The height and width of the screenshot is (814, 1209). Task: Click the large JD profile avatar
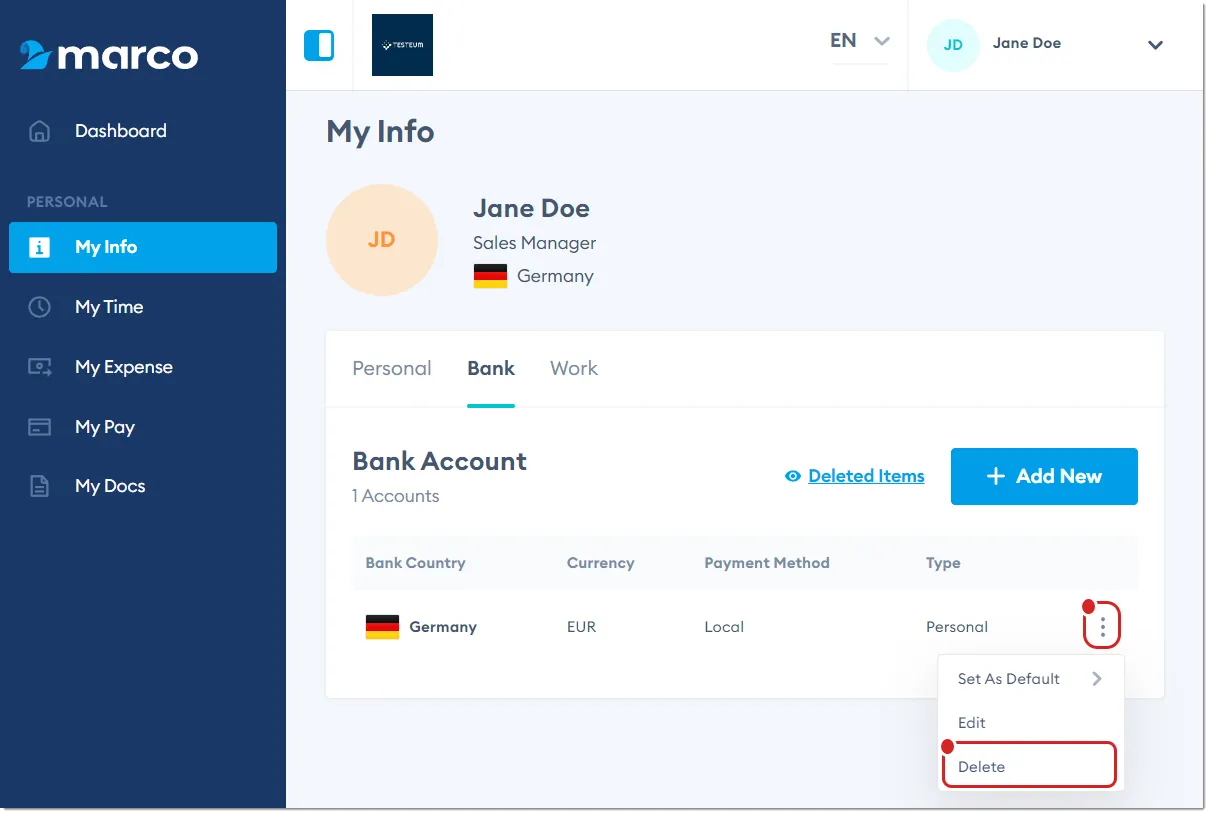(382, 240)
